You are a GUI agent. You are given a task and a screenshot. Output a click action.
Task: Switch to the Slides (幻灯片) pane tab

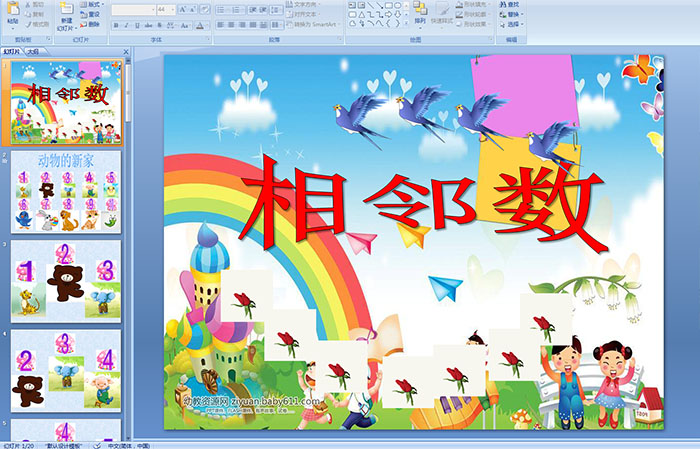[12, 51]
